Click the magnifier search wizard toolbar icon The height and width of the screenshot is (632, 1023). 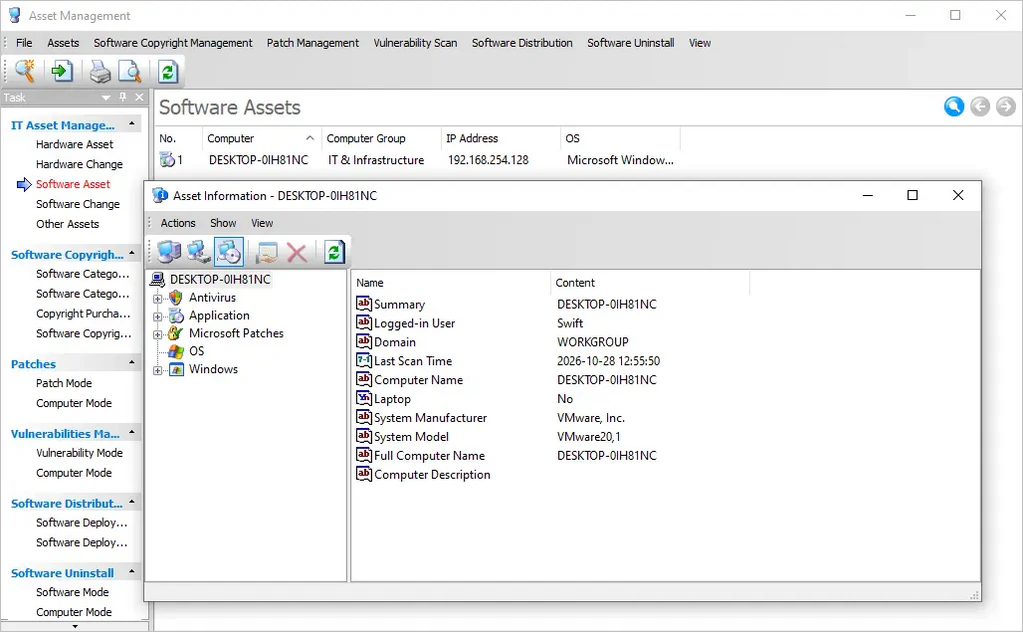pyautogui.click(x=25, y=71)
